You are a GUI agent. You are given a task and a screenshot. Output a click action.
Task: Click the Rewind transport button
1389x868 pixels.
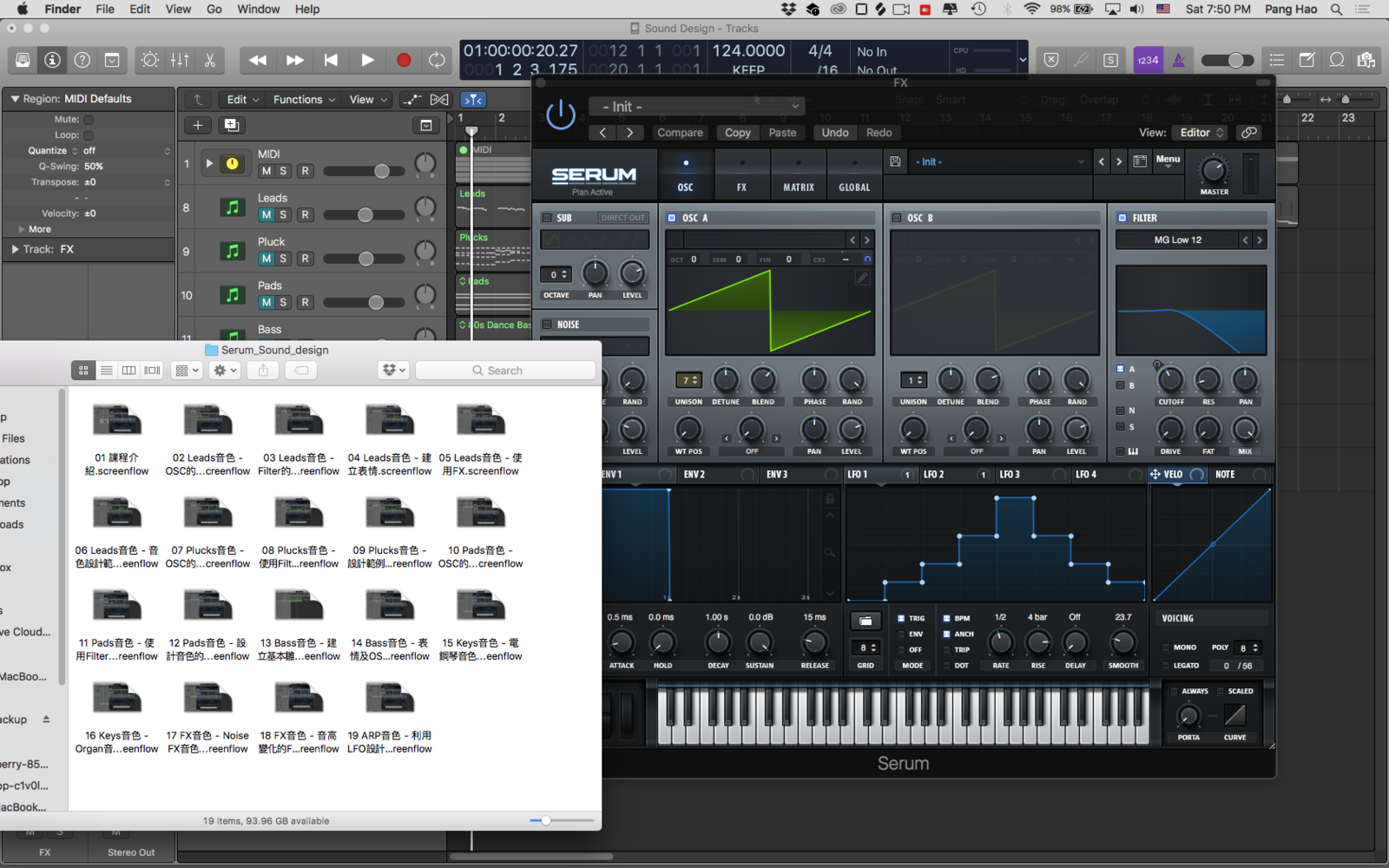click(x=258, y=60)
